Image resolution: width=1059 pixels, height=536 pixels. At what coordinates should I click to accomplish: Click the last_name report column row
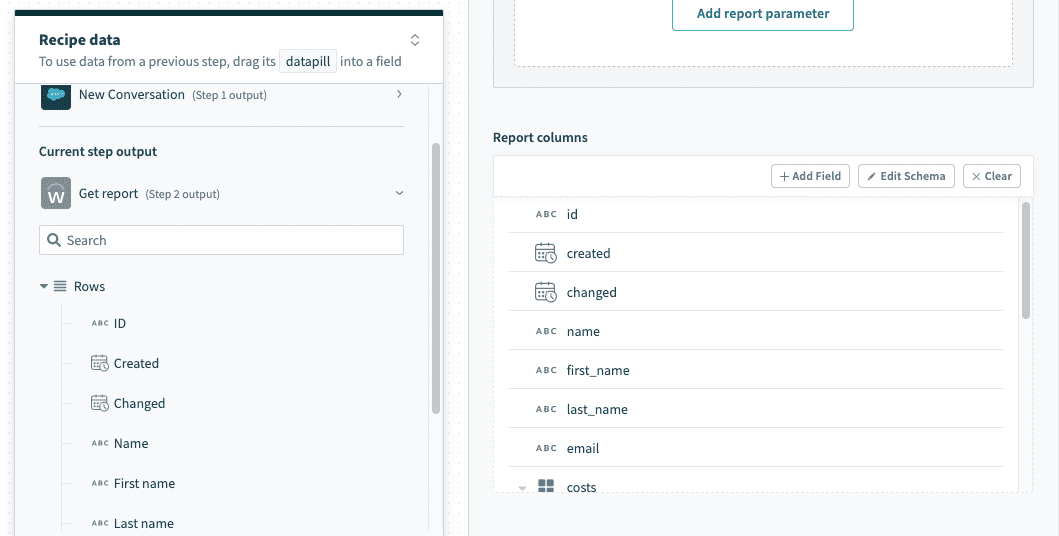(756, 409)
